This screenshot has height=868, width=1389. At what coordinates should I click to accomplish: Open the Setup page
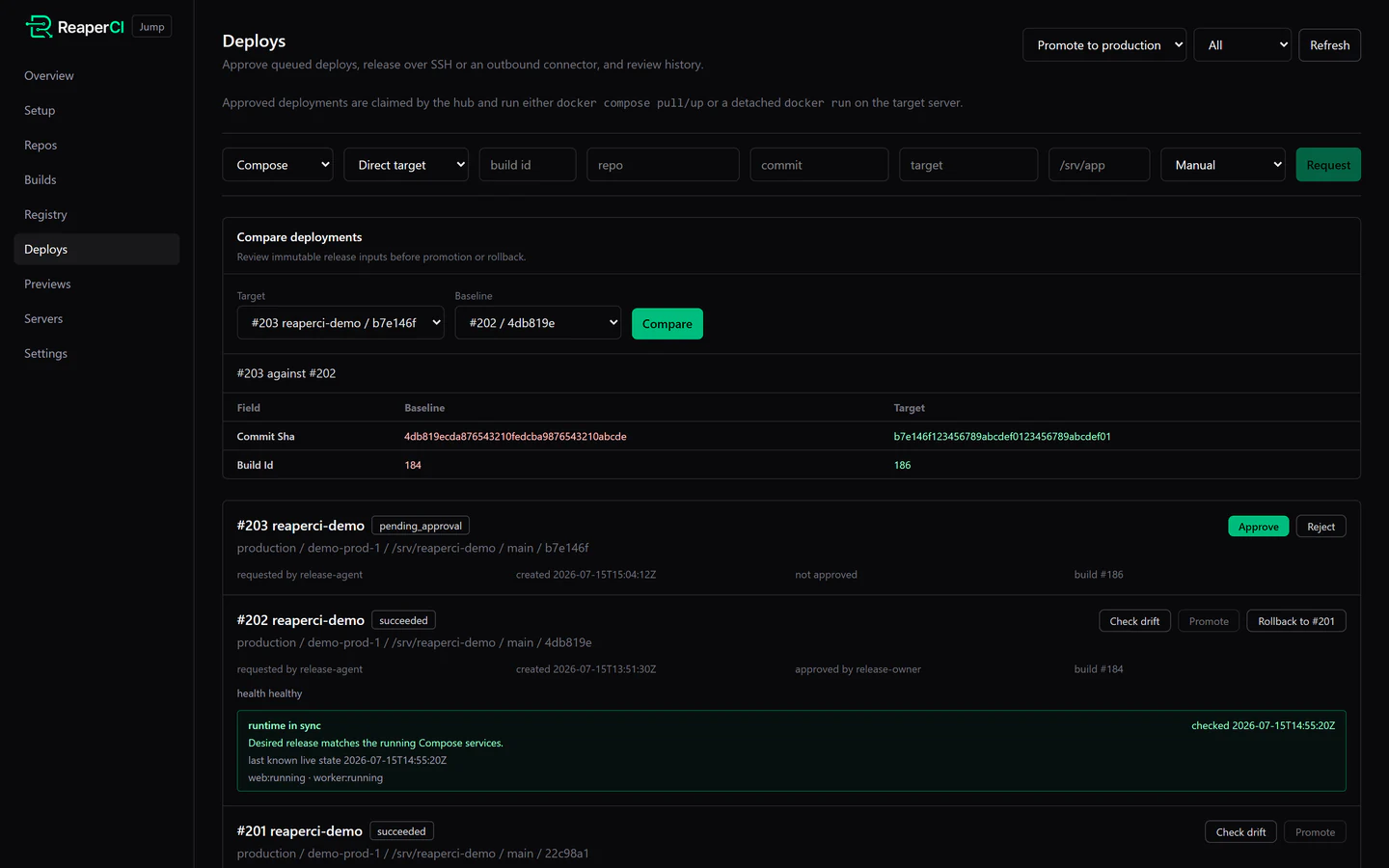pos(96,110)
